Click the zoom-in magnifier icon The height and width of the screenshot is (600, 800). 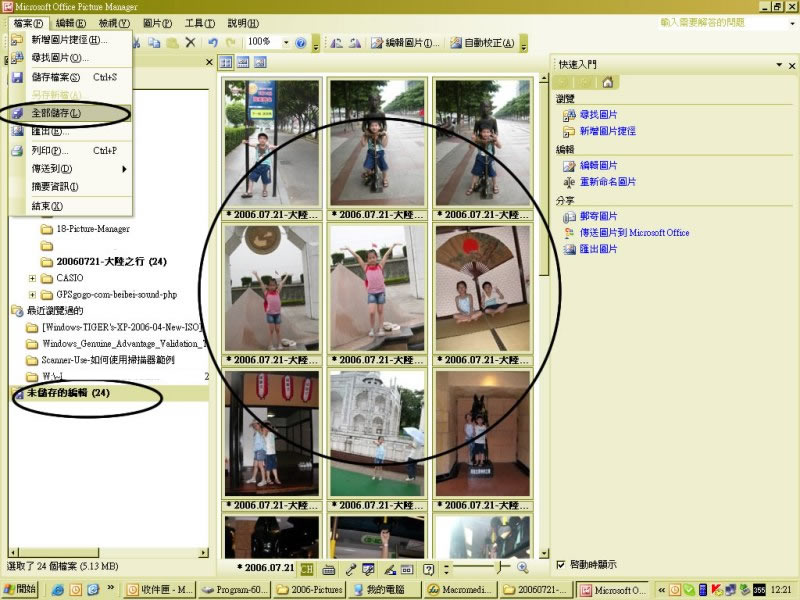(x=522, y=567)
